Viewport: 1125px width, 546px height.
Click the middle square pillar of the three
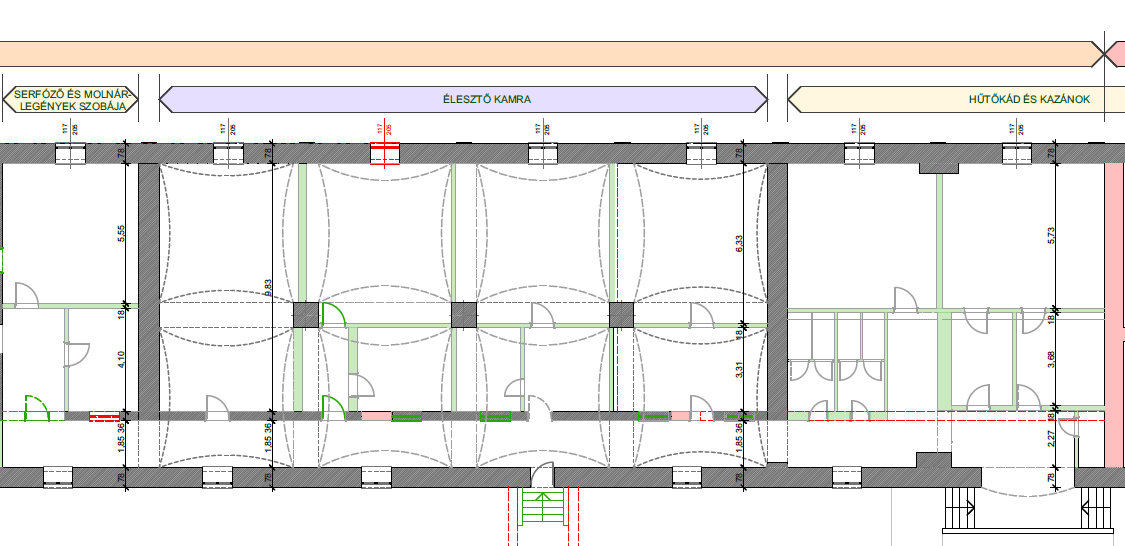[x=463, y=315]
